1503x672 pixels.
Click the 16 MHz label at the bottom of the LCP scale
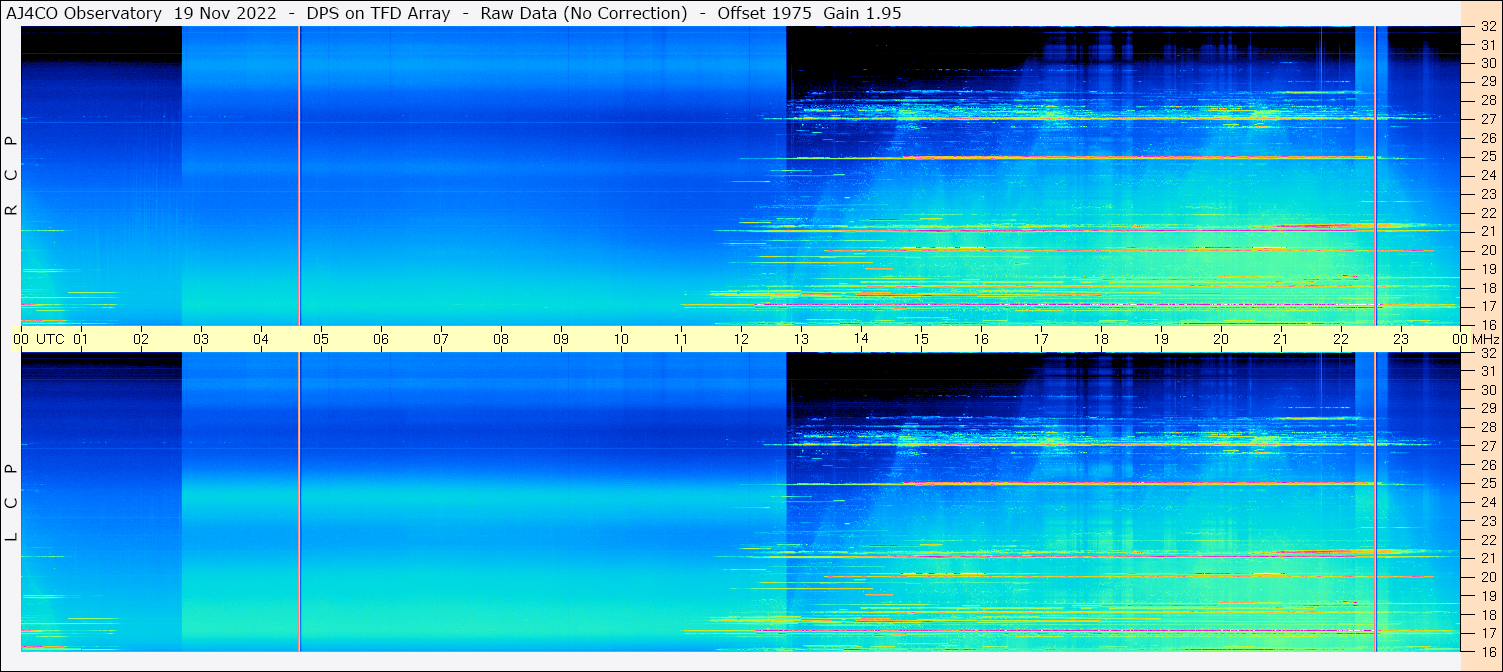click(1488, 651)
